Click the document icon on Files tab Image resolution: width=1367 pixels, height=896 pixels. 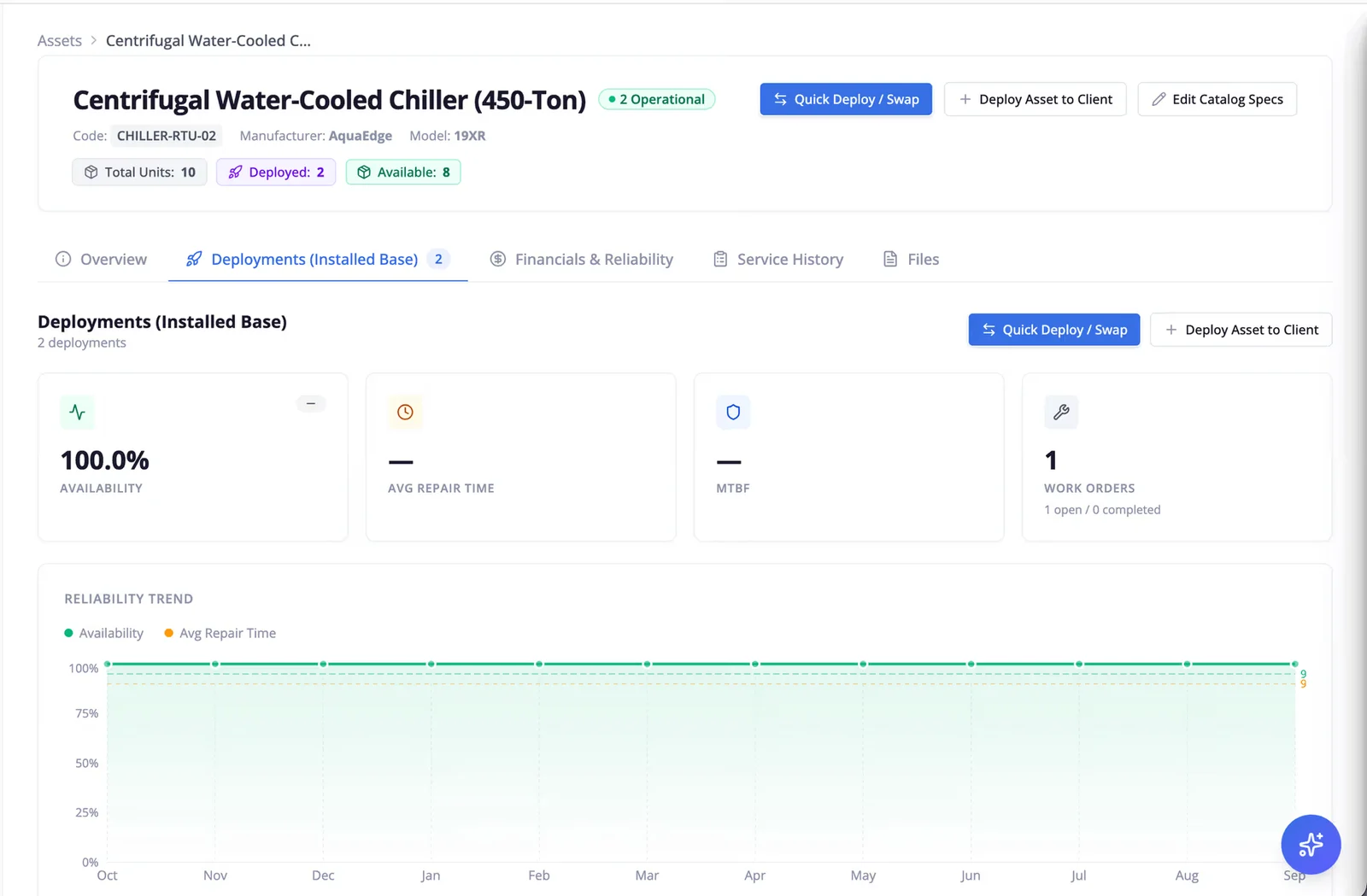pyautogui.click(x=890, y=259)
